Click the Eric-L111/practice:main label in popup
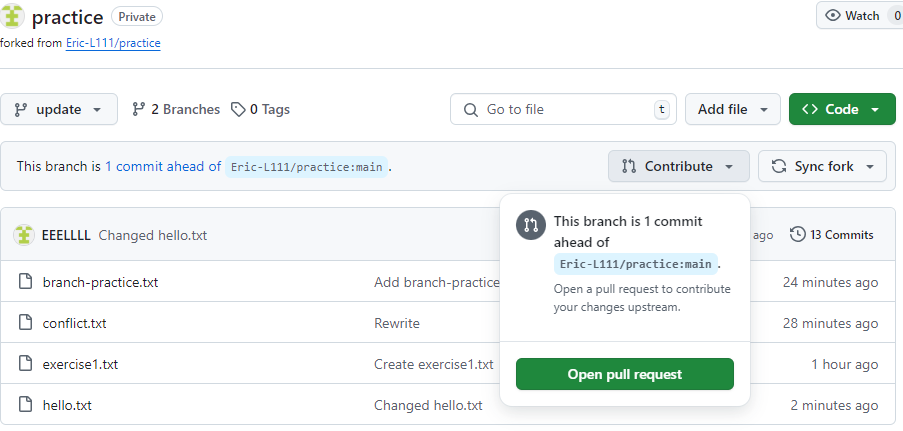The image size is (903, 431). click(x=636, y=264)
